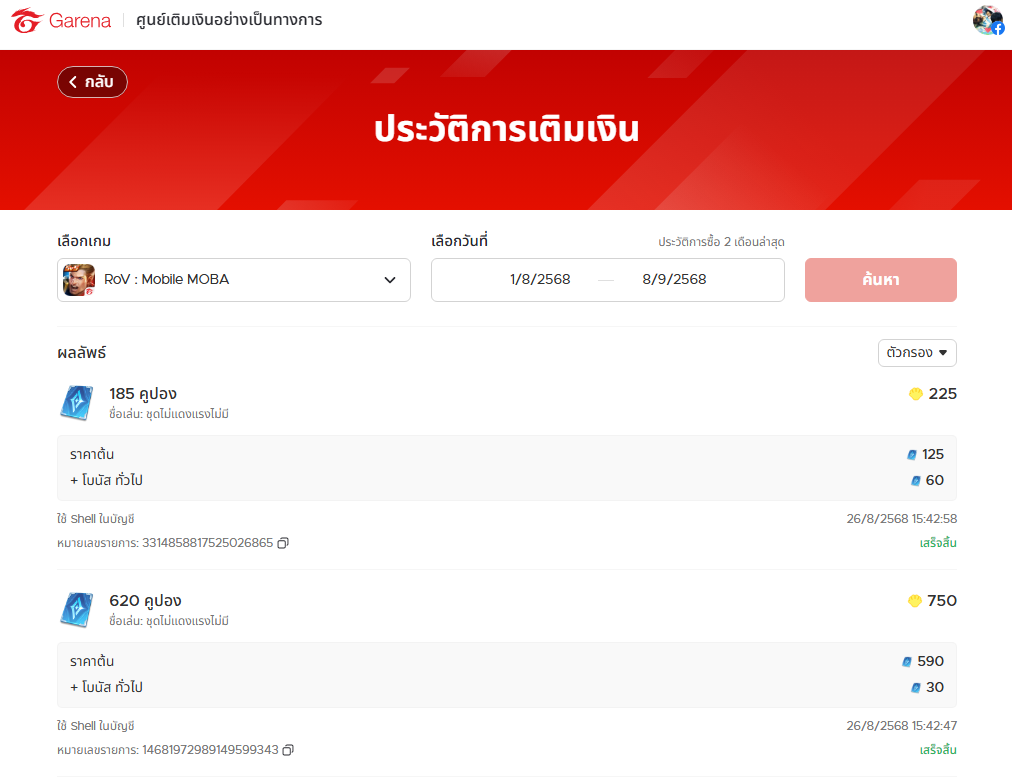
Task: Click เสร็จสิ้น status of 620 คูปอง order
Action: (938, 750)
